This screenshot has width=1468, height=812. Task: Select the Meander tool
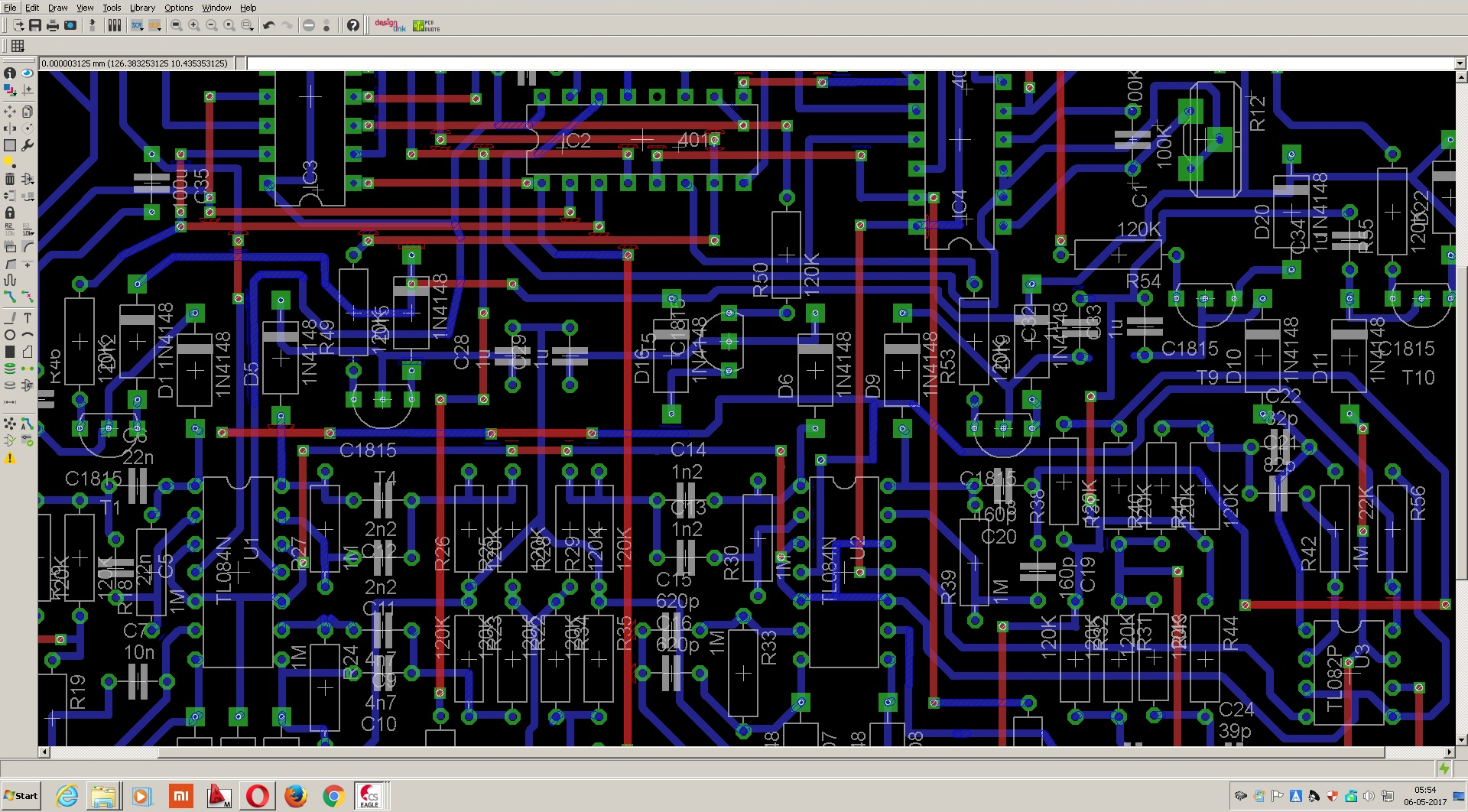tap(10, 280)
